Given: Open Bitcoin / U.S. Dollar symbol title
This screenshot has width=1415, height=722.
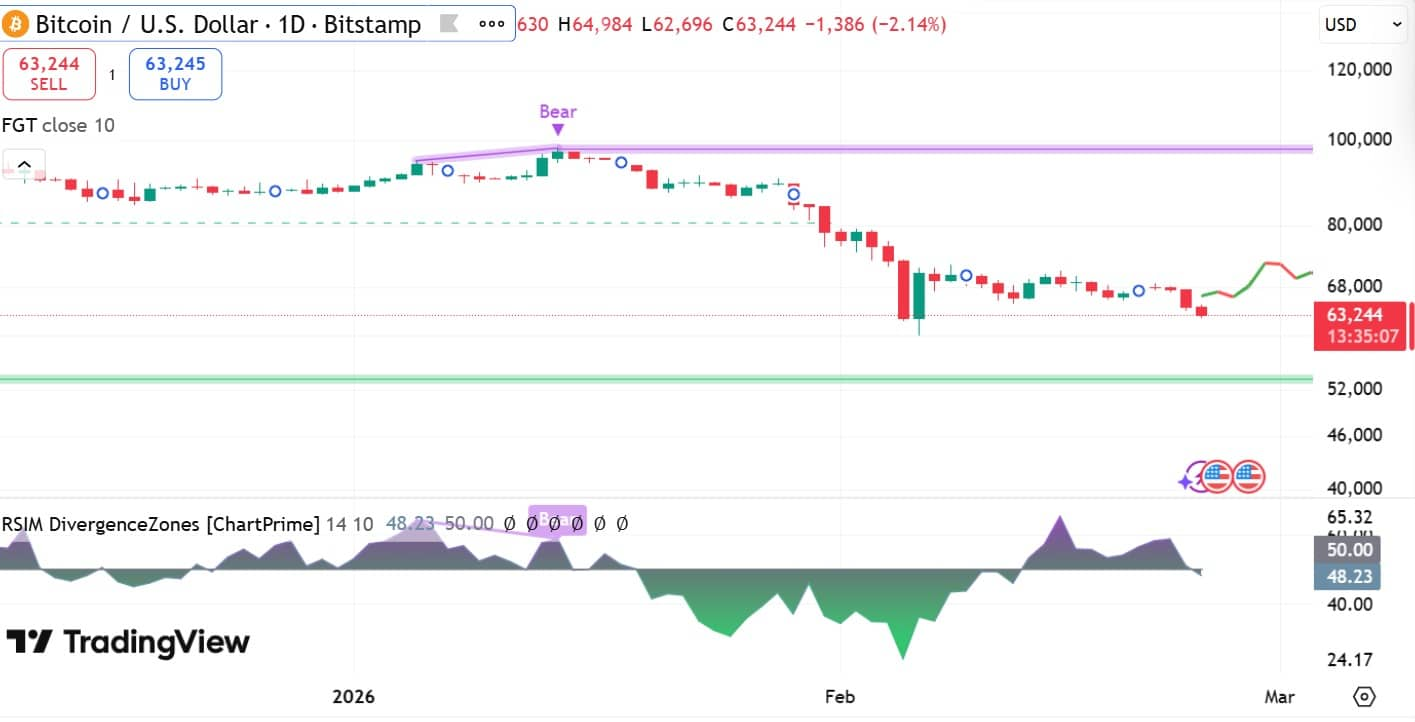Looking at the screenshot, I should (228, 24).
